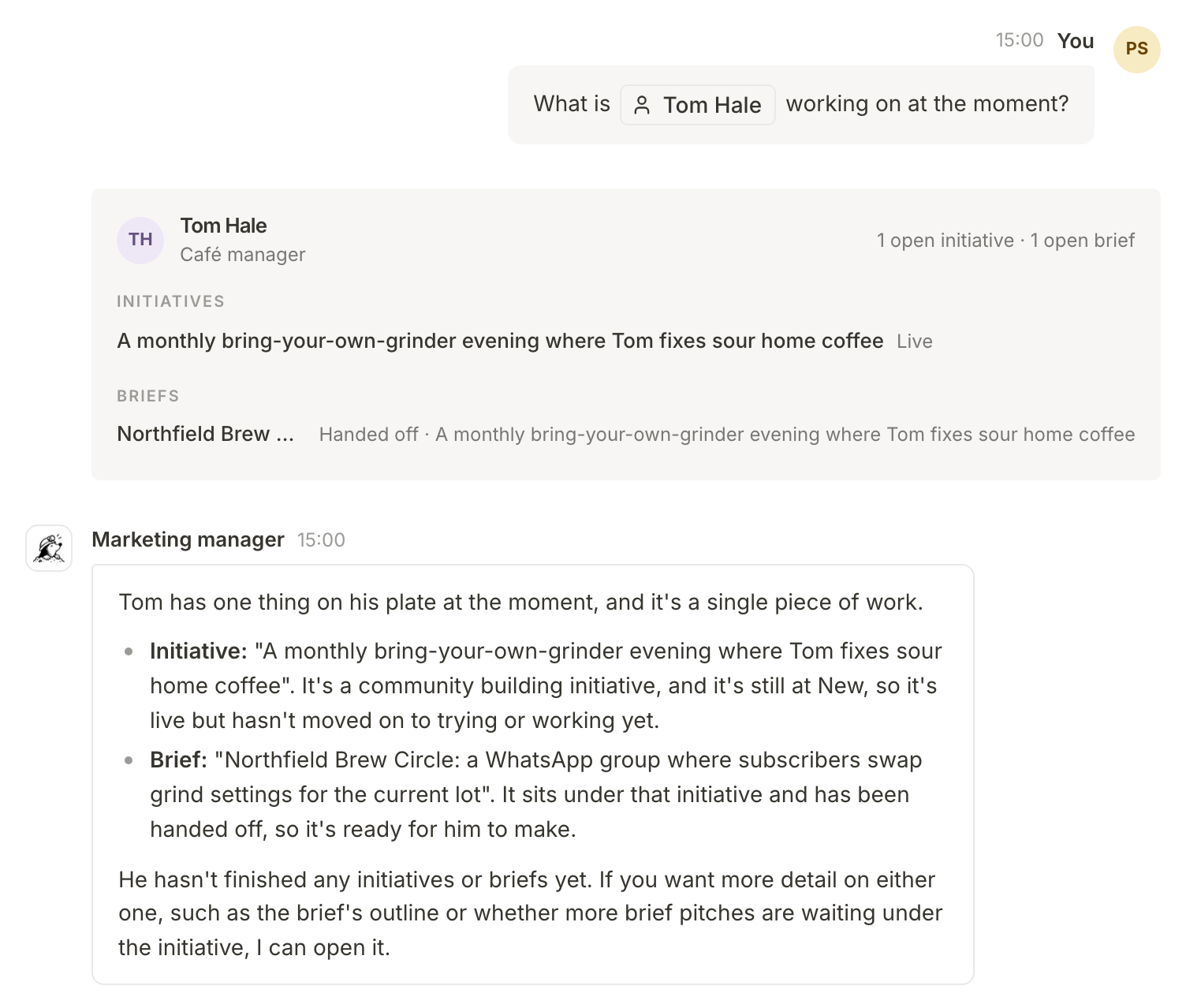Click the "1 open initiative · 1 open brief" summary
The width and height of the screenshot is (1186, 1008).
point(1005,241)
